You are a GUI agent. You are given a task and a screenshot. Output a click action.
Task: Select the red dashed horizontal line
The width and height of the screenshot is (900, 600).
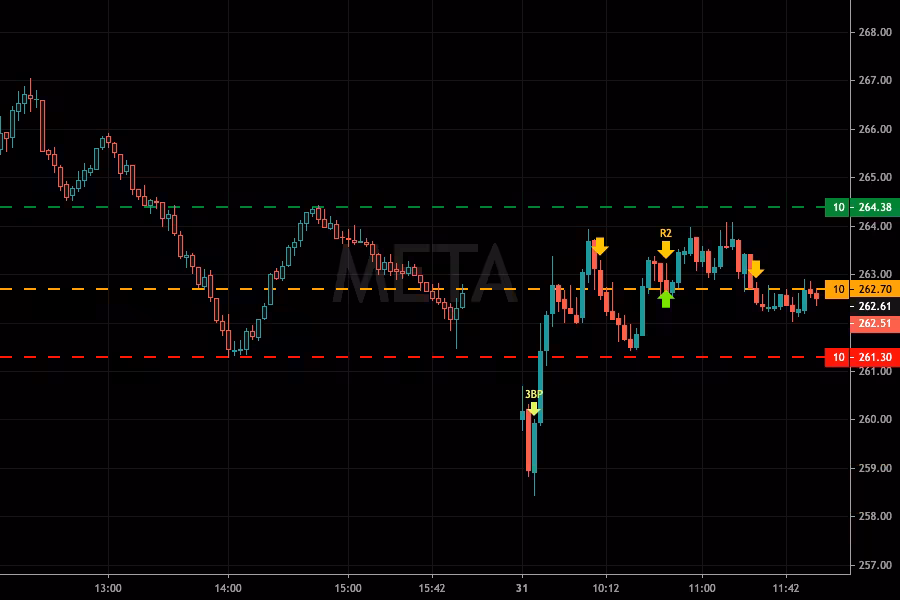tap(400, 357)
